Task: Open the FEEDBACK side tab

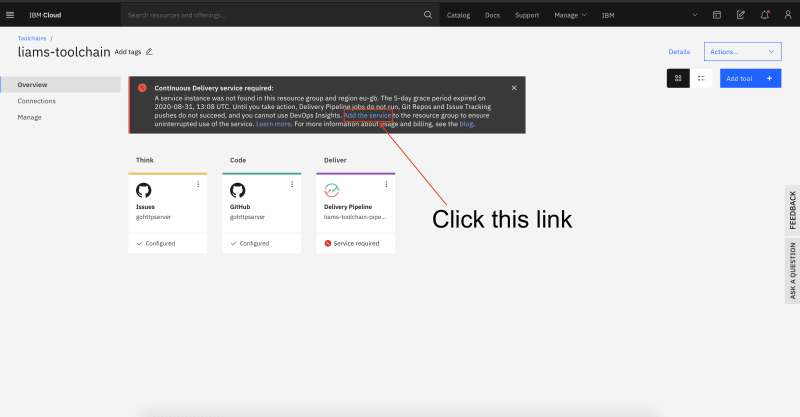Action: tap(792, 210)
